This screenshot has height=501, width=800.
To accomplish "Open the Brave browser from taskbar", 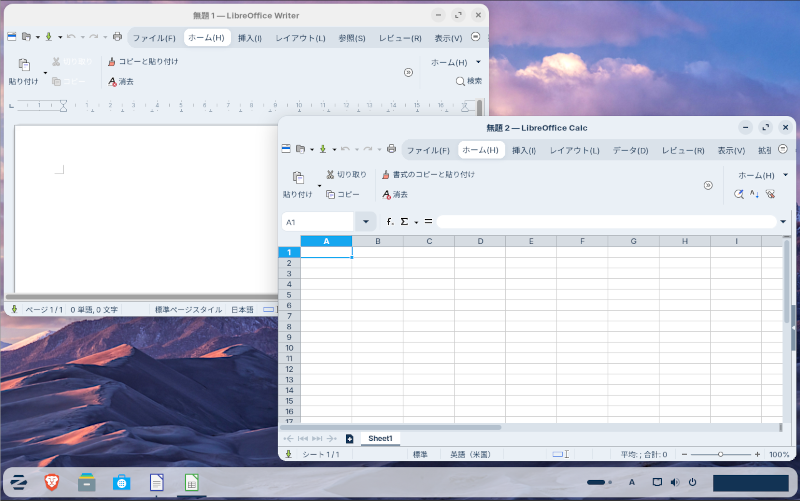I will click(x=52, y=482).
